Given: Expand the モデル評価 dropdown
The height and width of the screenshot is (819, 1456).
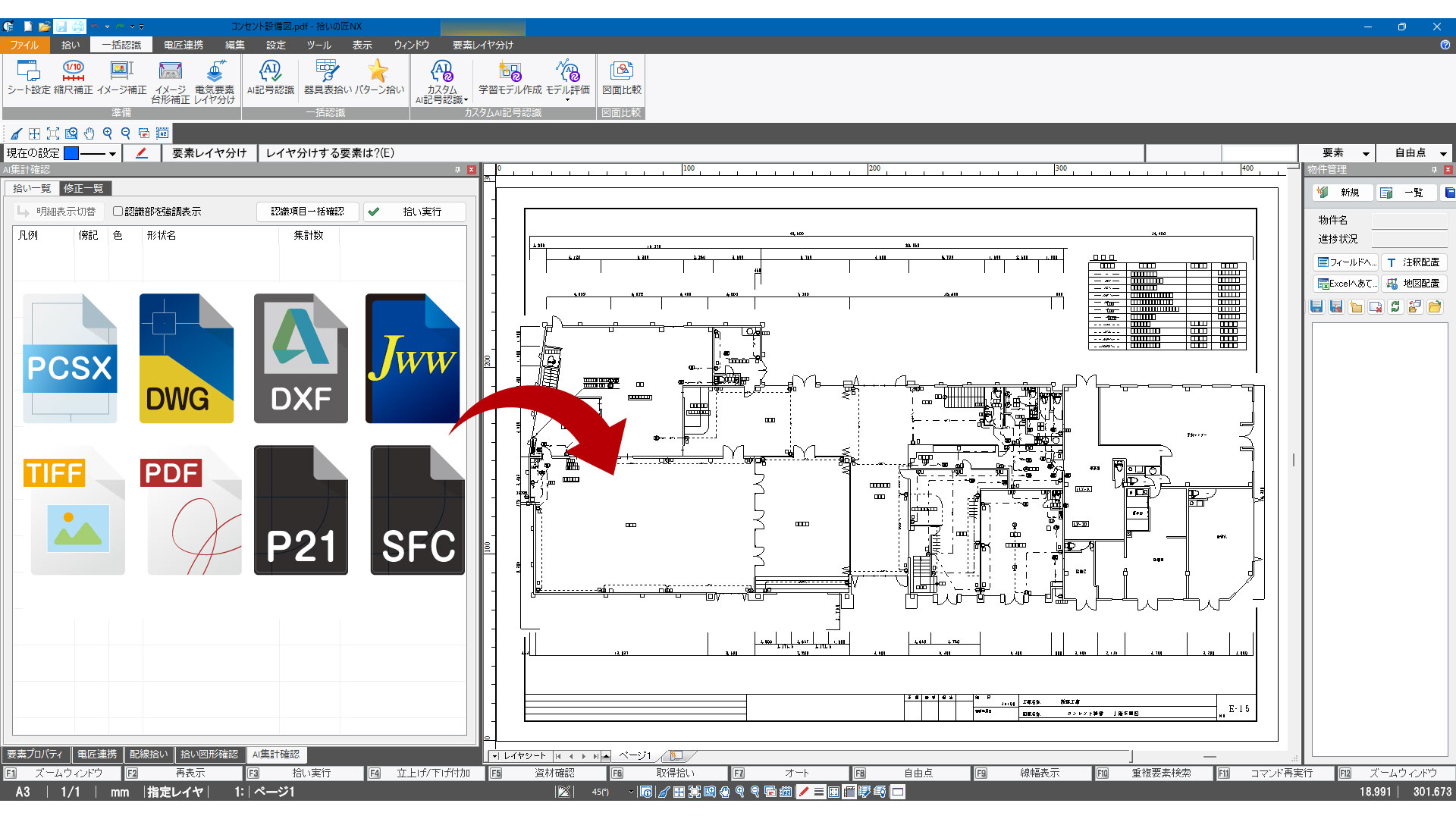Looking at the screenshot, I should (x=567, y=100).
